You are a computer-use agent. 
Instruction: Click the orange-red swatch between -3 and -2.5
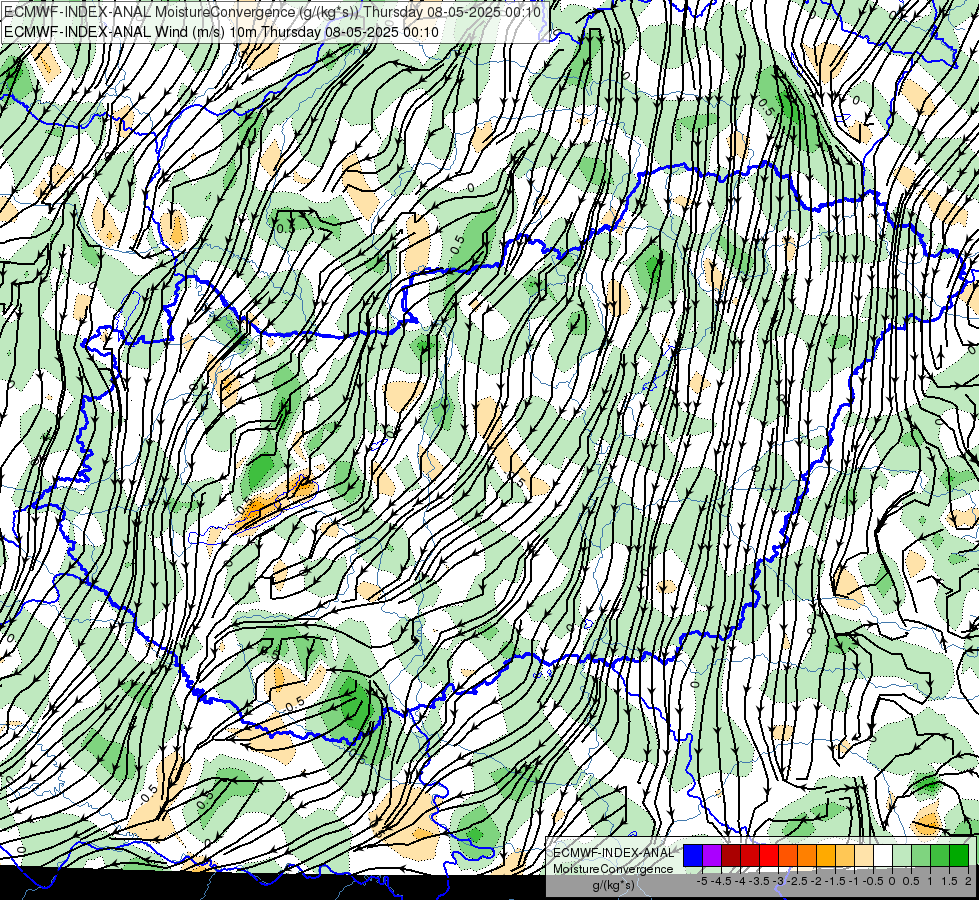click(788, 856)
